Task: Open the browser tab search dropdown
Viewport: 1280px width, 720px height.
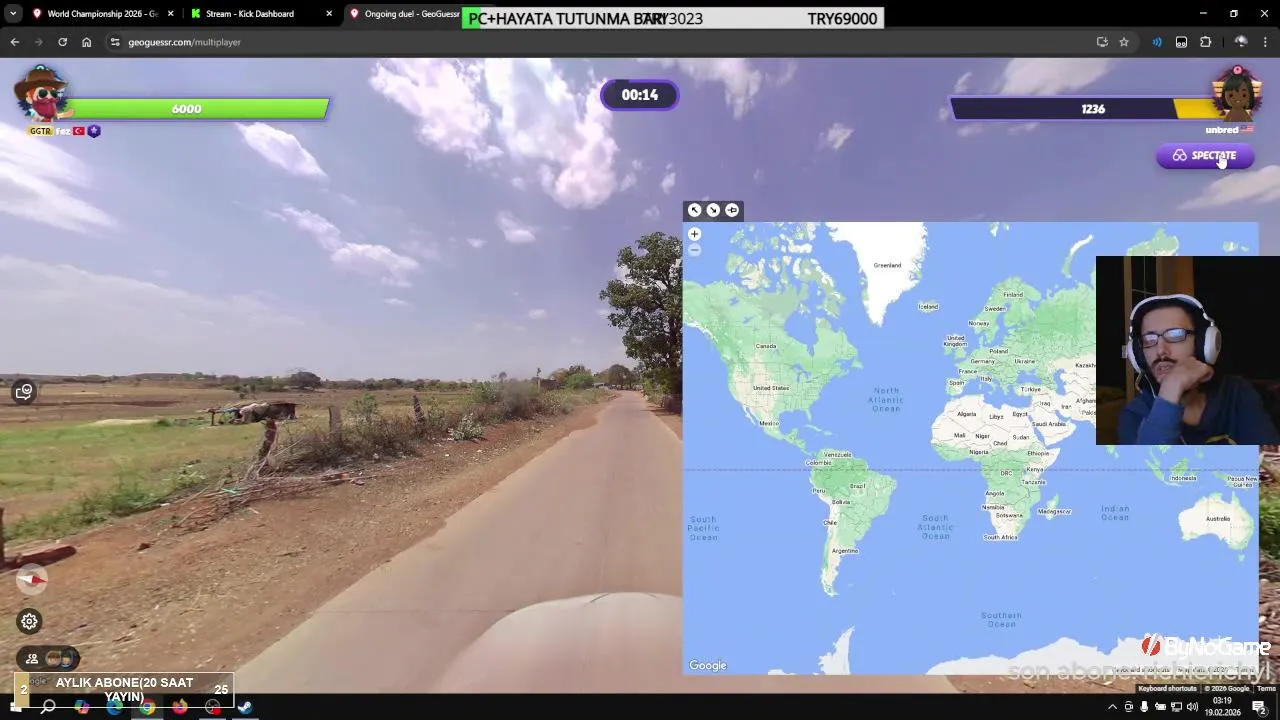Action: [x=12, y=14]
